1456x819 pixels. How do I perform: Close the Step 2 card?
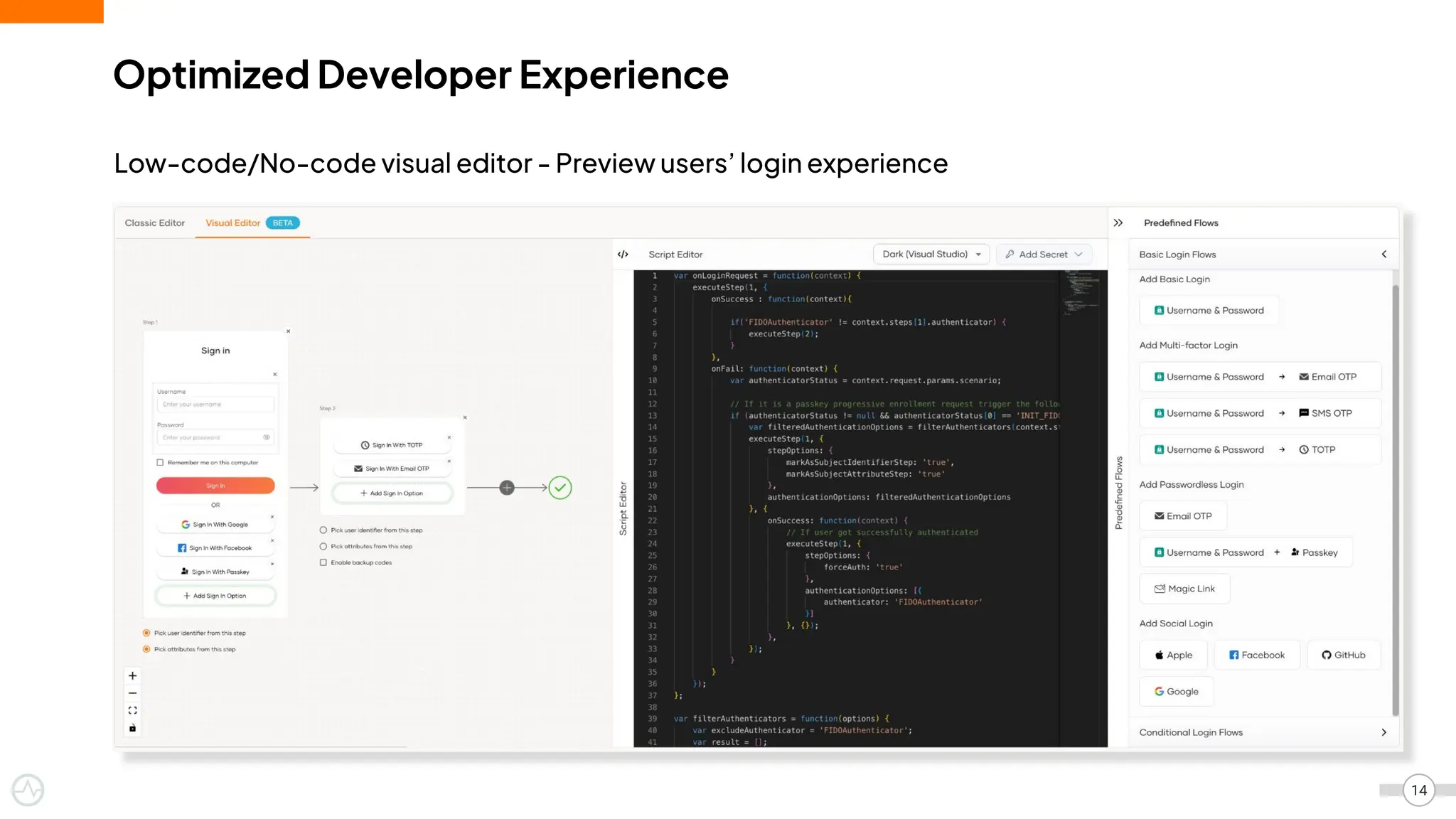coord(465,417)
